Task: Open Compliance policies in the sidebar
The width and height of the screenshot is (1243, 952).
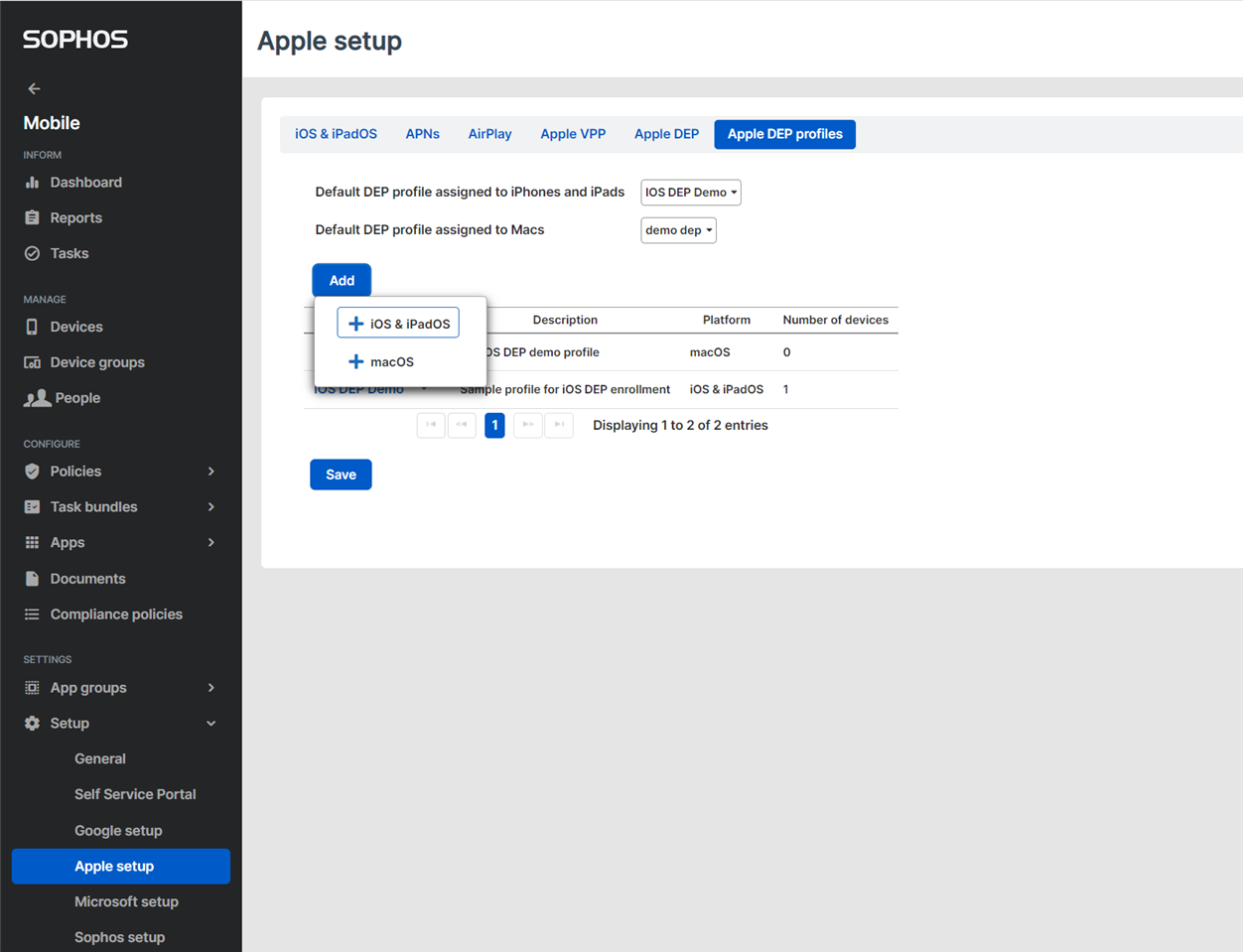Action: tap(116, 614)
